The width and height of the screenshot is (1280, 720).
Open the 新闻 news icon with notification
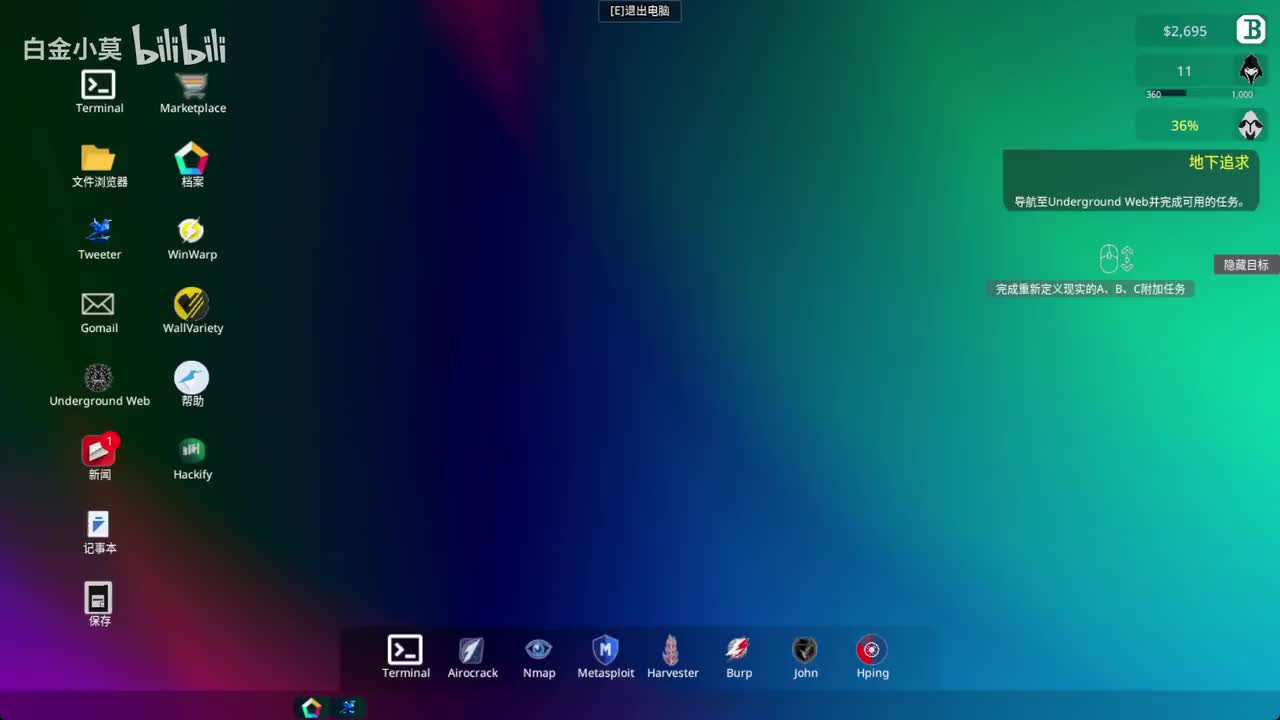(x=99, y=450)
